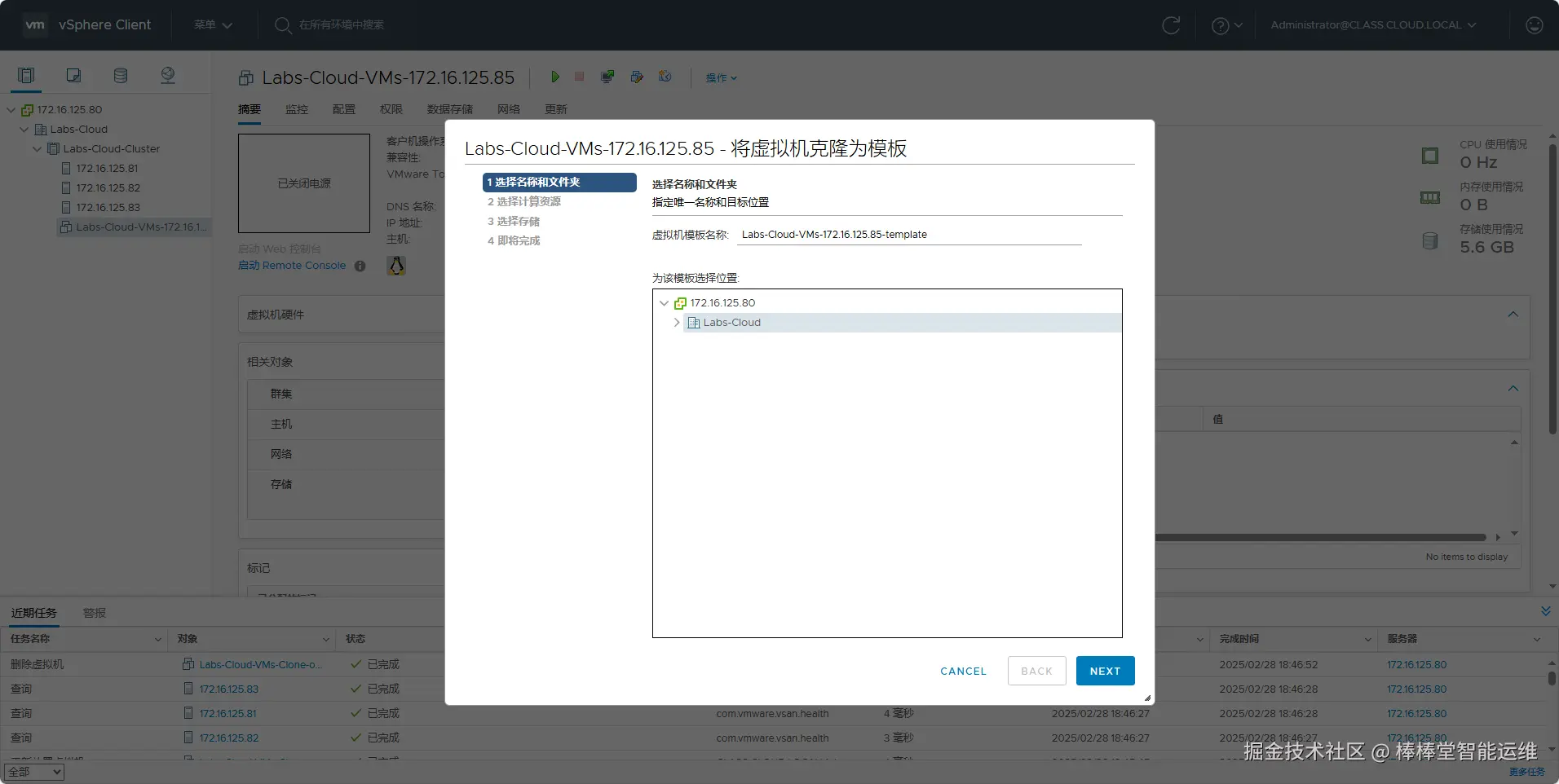Click the CANCEL button

click(x=963, y=671)
